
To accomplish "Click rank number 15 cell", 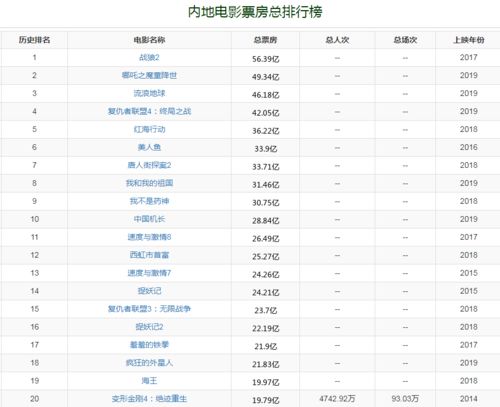I will pyautogui.click(x=34, y=309).
